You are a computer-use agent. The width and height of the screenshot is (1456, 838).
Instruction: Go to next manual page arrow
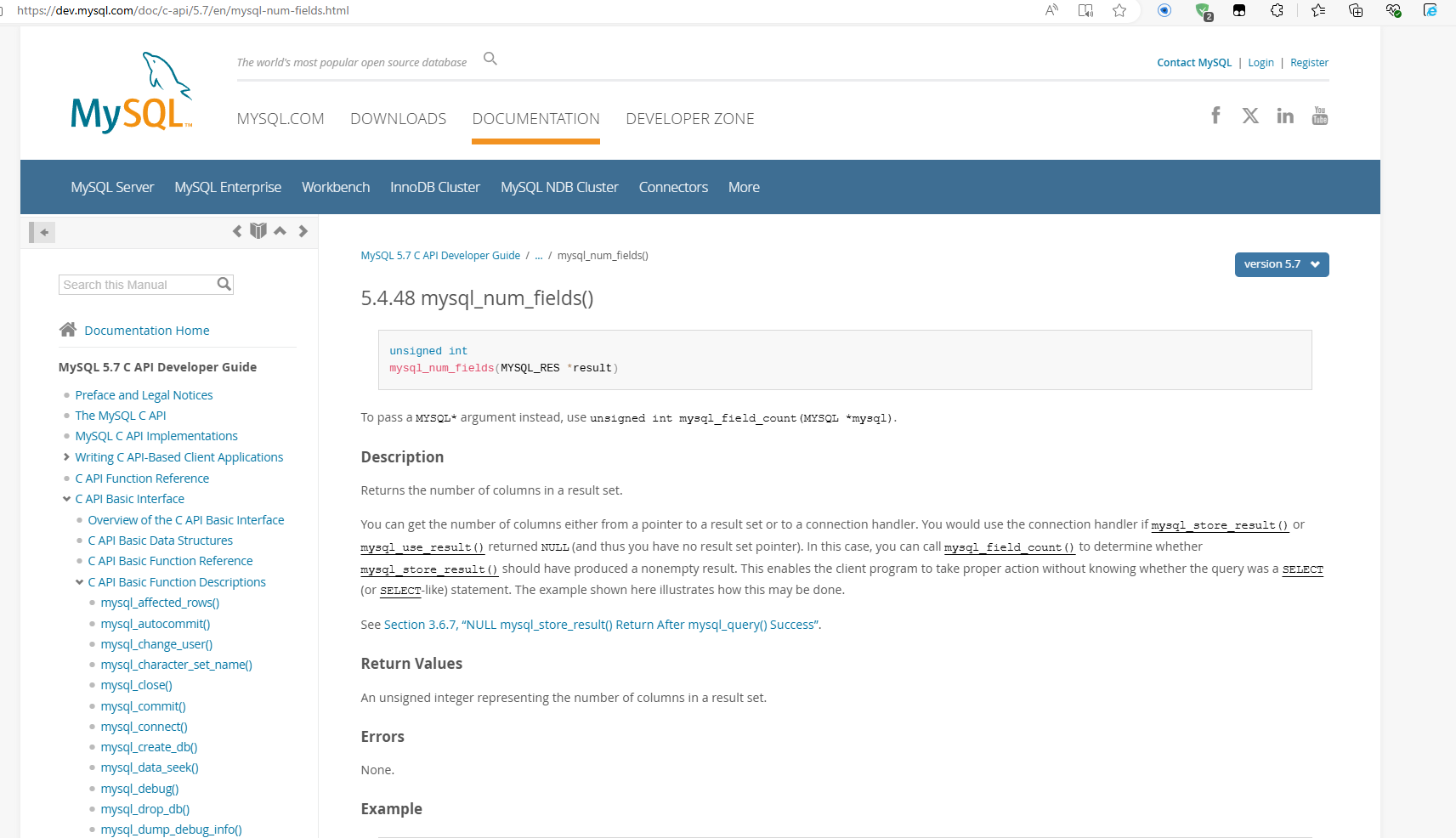point(303,231)
